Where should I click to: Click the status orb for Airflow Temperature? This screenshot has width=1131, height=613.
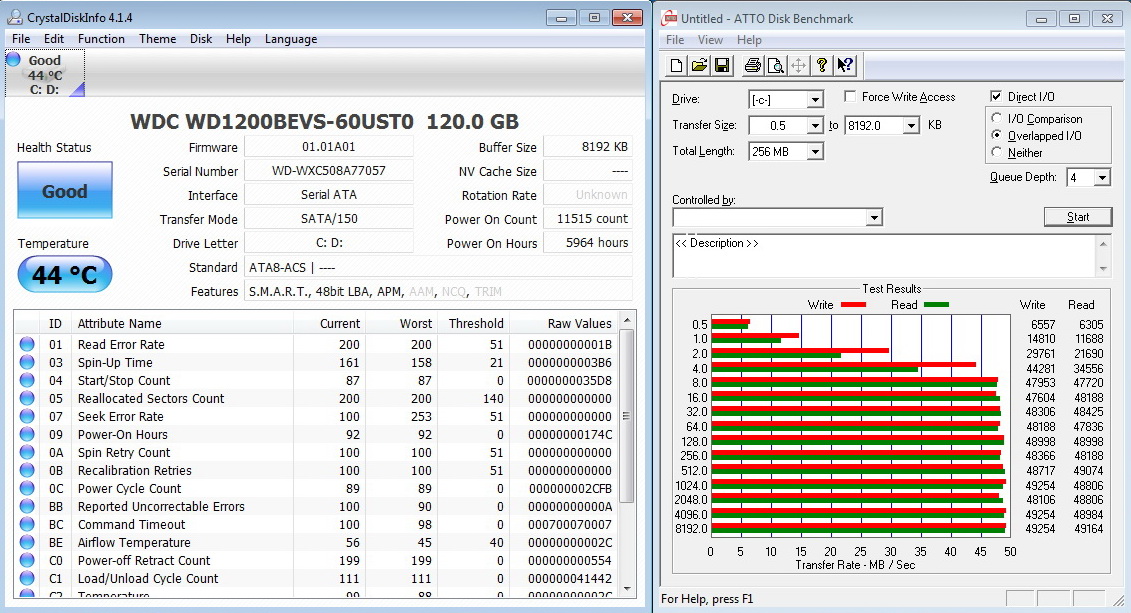click(x=27, y=542)
